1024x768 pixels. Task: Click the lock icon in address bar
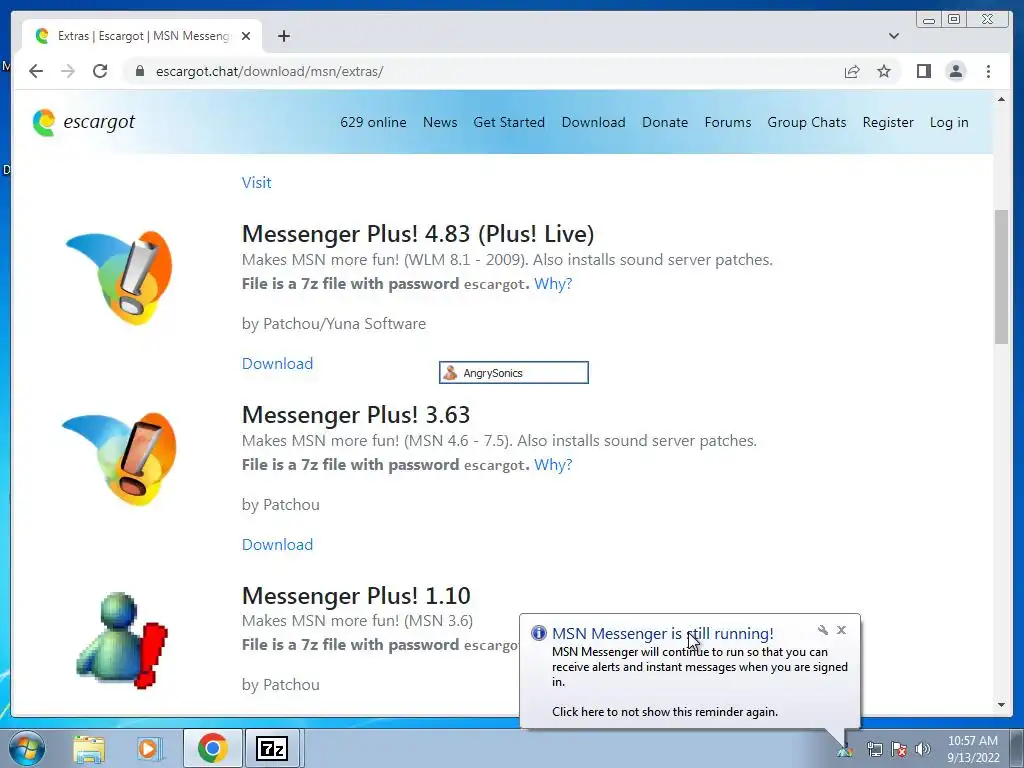pos(139,71)
